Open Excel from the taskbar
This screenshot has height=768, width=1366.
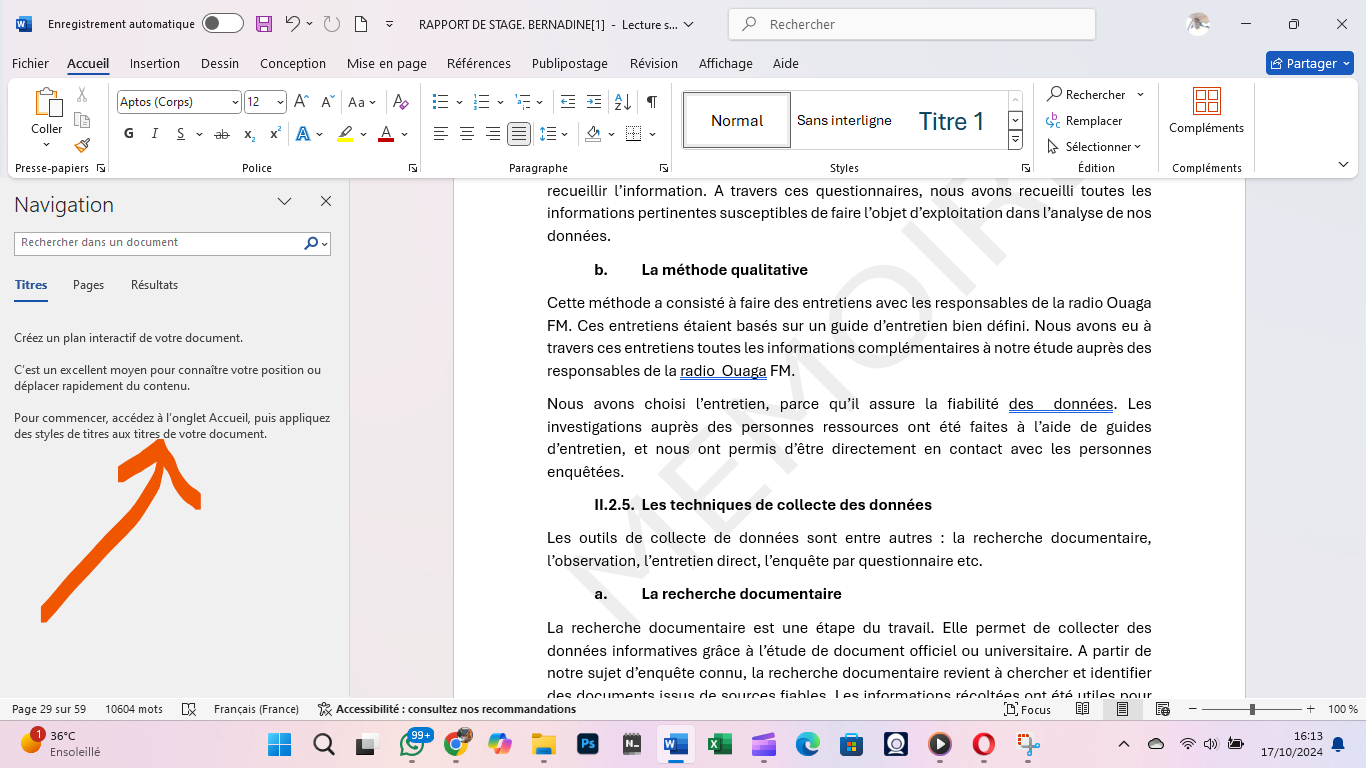(x=719, y=744)
